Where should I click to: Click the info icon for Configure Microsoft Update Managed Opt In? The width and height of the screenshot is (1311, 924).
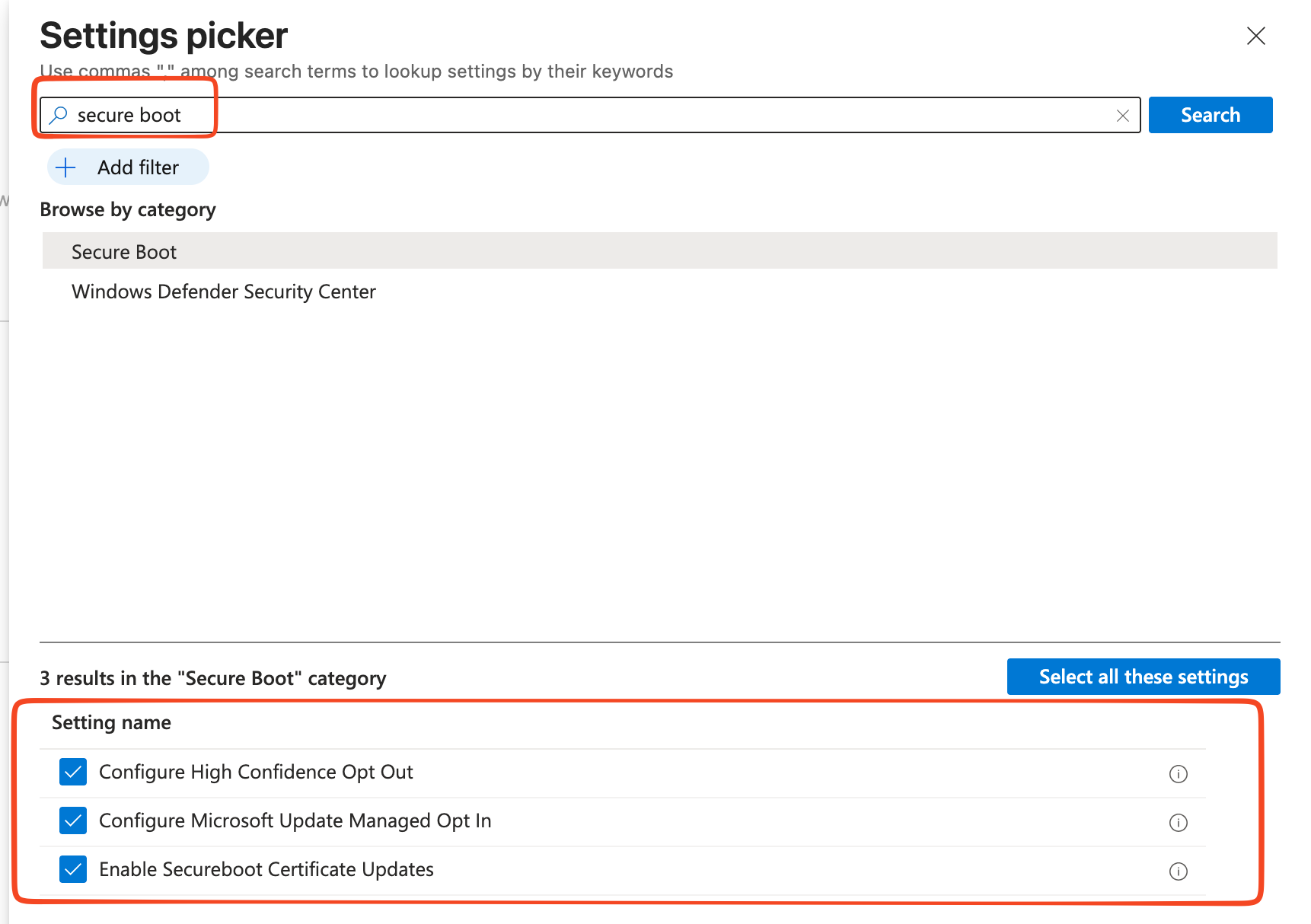[1178, 822]
